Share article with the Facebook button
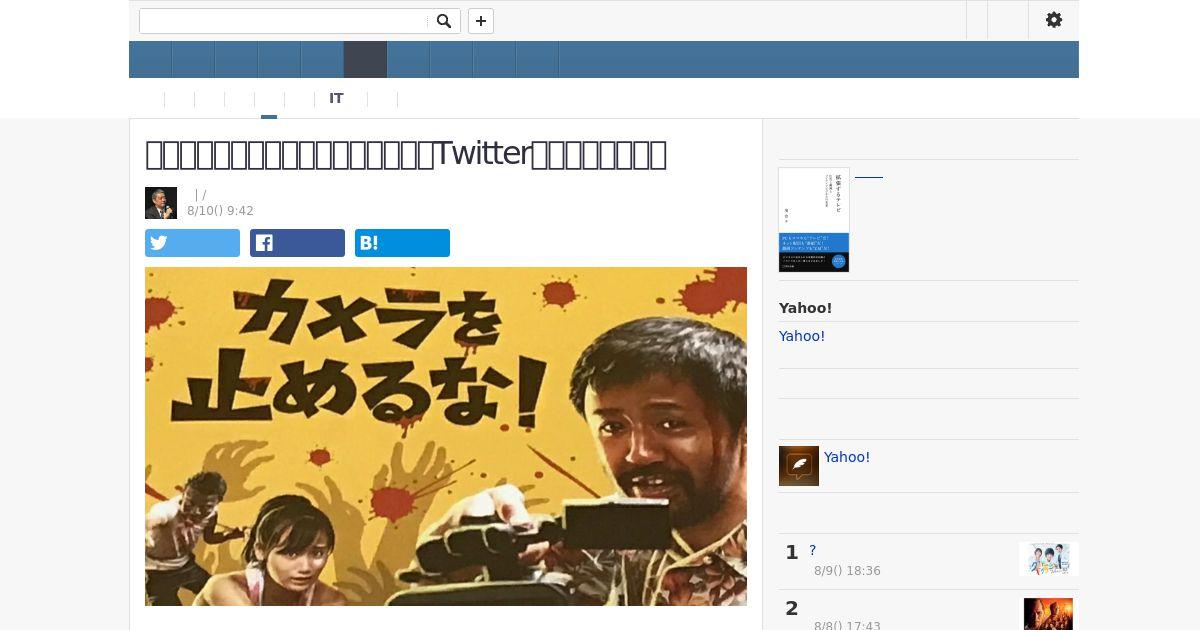Image resolution: width=1200 pixels, height=630 pixels. click(x=297, y=243)
